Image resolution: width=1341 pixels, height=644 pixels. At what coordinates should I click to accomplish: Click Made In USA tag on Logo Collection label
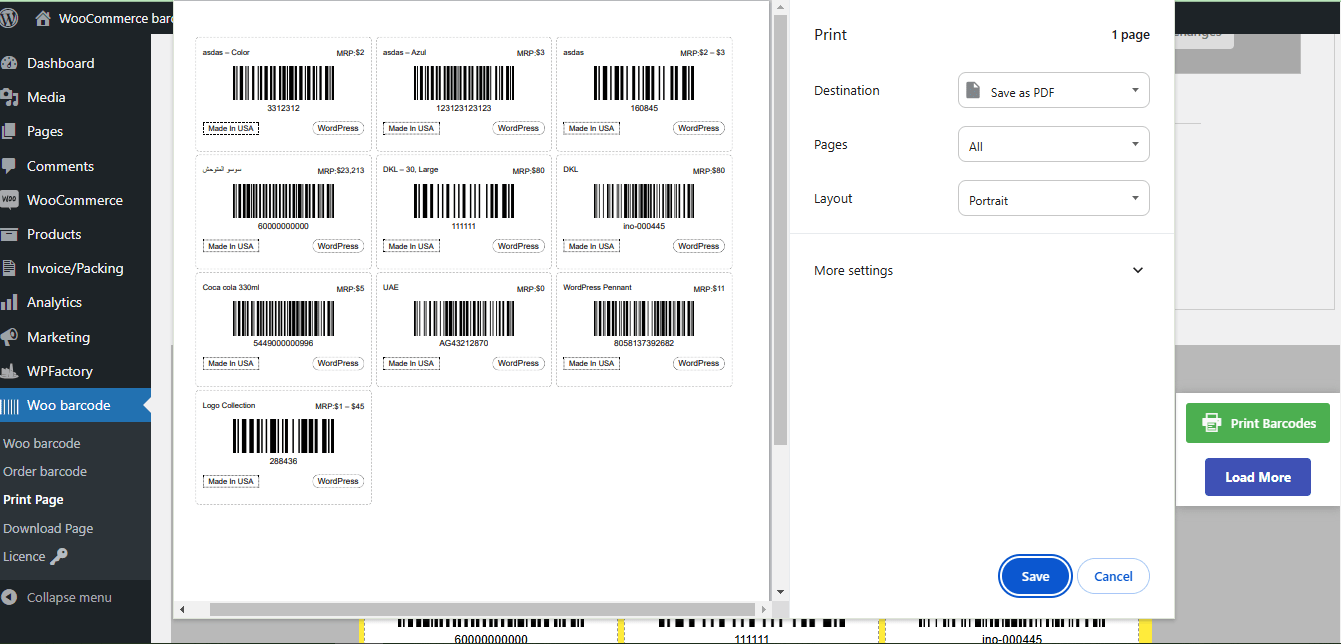[x=231, y=481]
